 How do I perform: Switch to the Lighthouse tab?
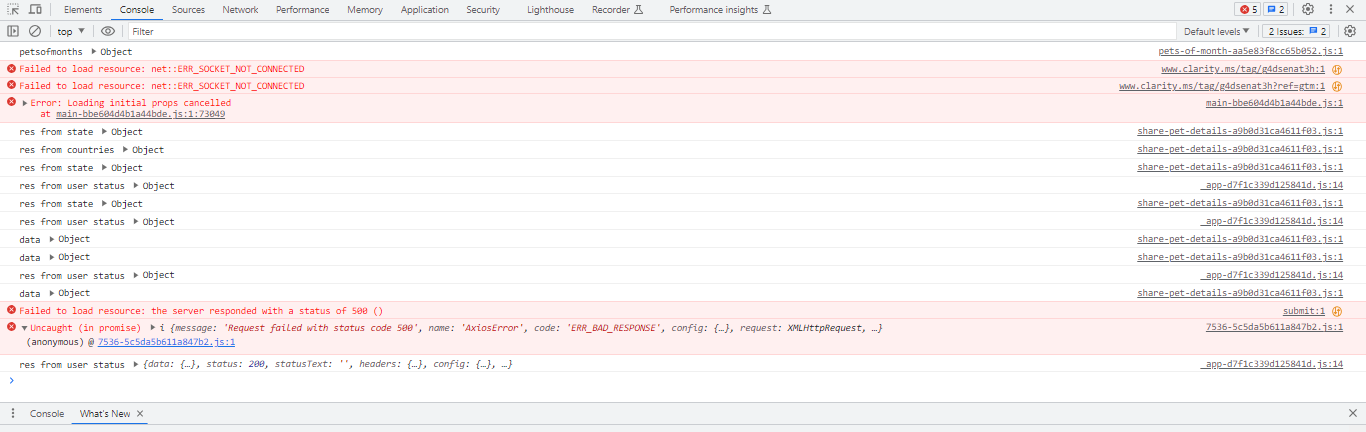(548, 9)
